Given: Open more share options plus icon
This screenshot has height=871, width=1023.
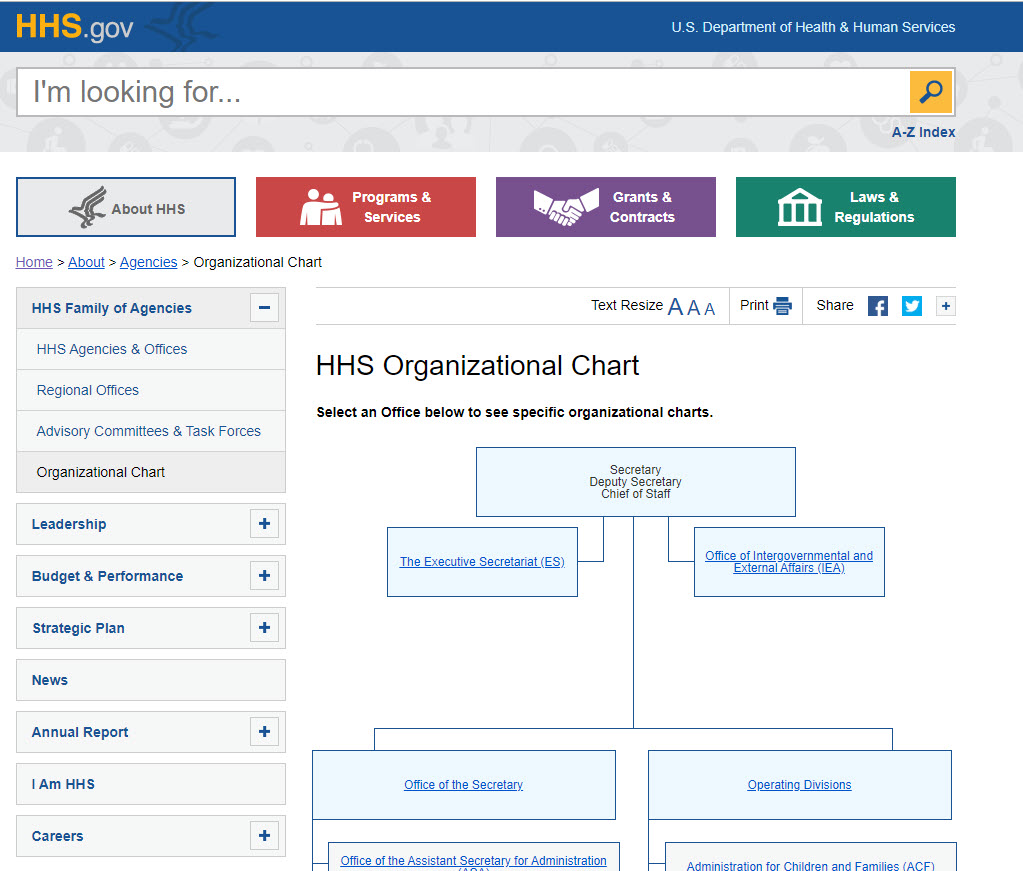Looking at the screenshot, I should (945, 306).
